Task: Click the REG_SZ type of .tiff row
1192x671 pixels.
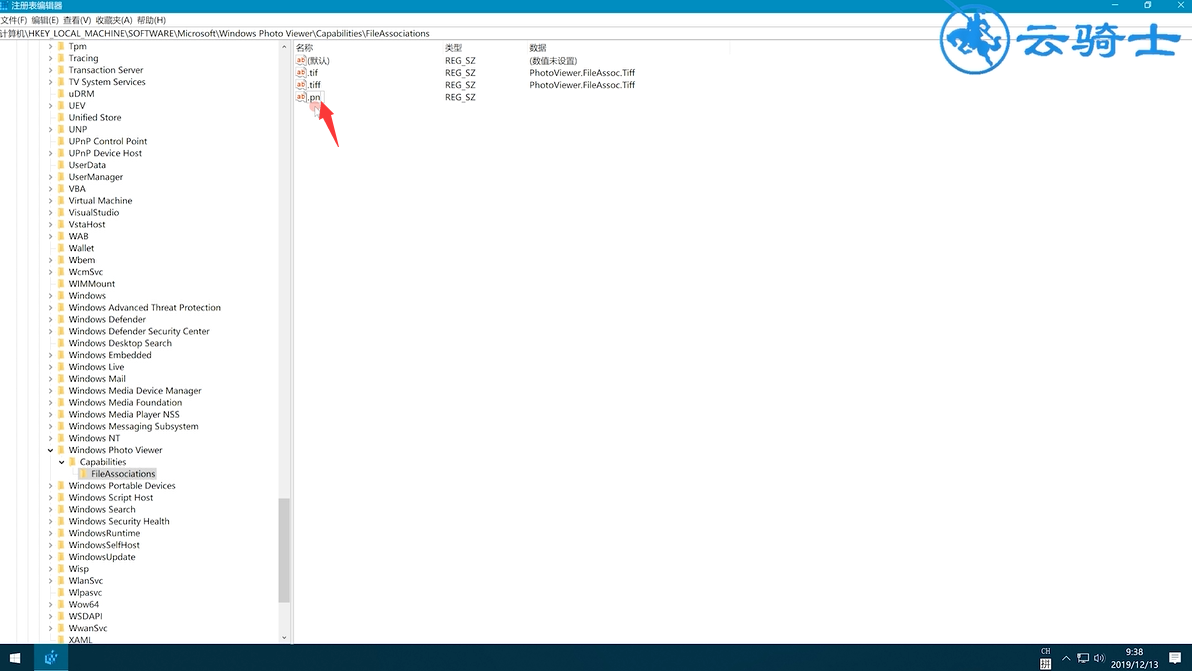Action: pyautogui.click(x=460, y=85)
